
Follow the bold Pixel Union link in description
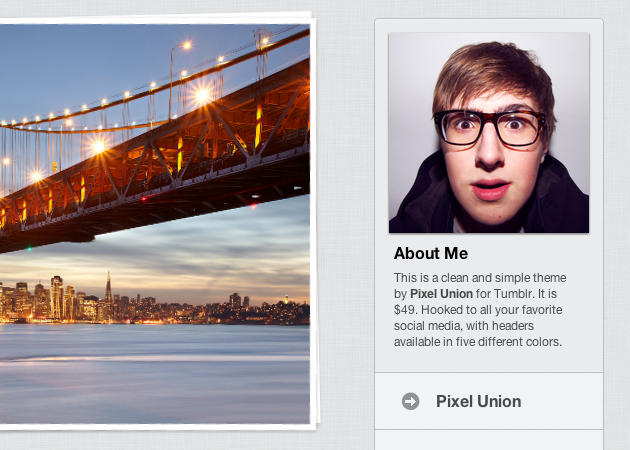pos(441,294)
